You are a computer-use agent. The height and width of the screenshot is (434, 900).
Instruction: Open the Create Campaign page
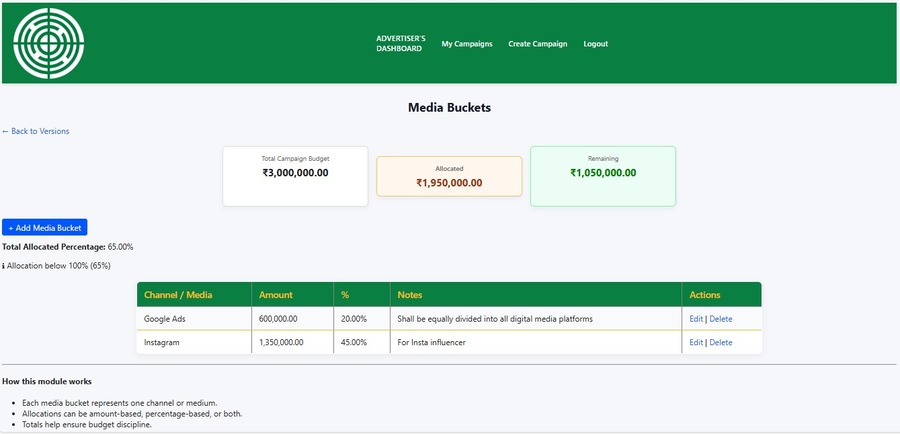coord(537,44)
